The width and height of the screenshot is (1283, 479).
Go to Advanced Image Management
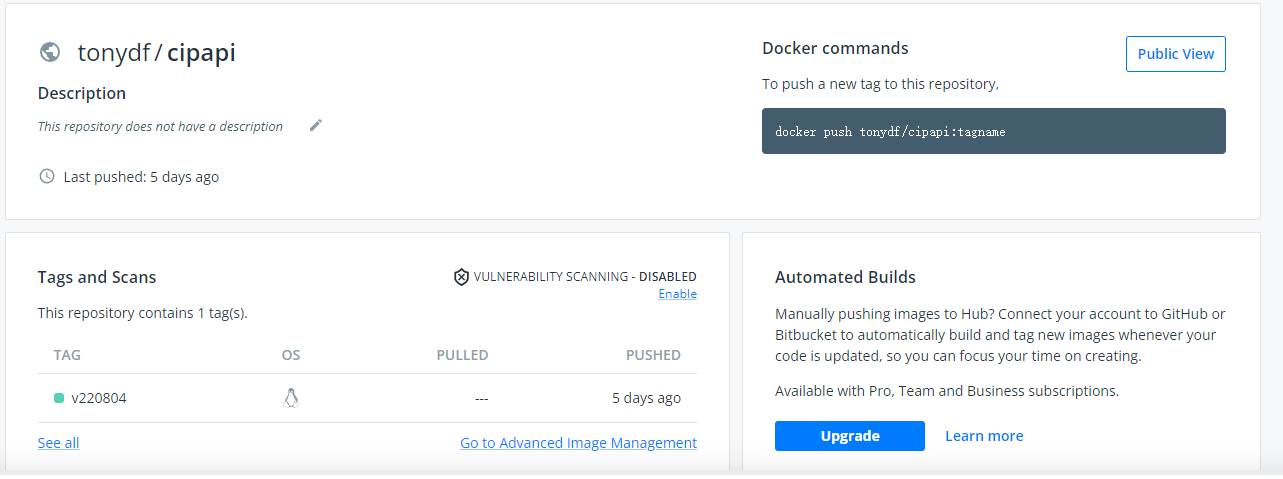tap(578, 443)
